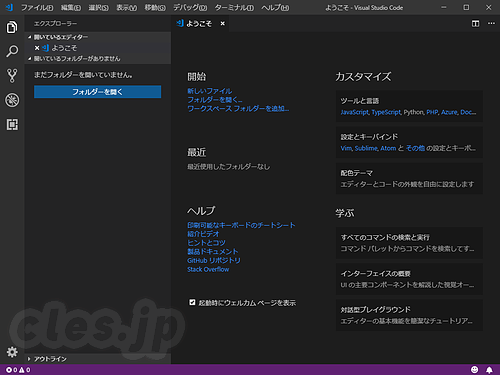The height and width of the screenshot is (375, 500).
Task: Click the PHP link
Action: tap(432, 112)
